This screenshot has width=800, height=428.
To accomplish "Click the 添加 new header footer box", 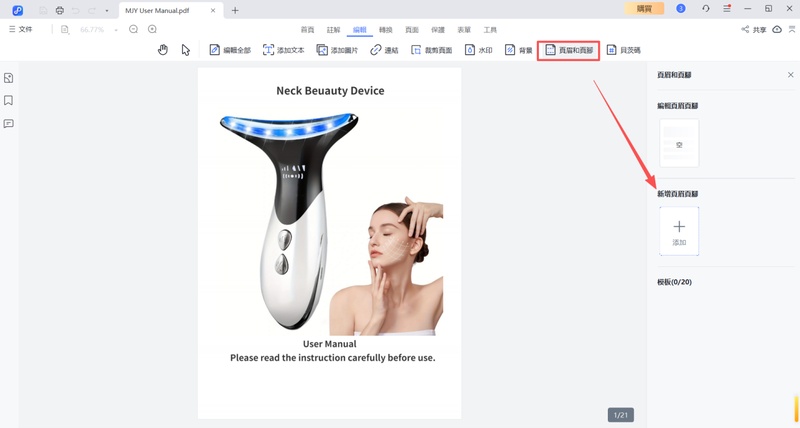I will pos(679,231).
